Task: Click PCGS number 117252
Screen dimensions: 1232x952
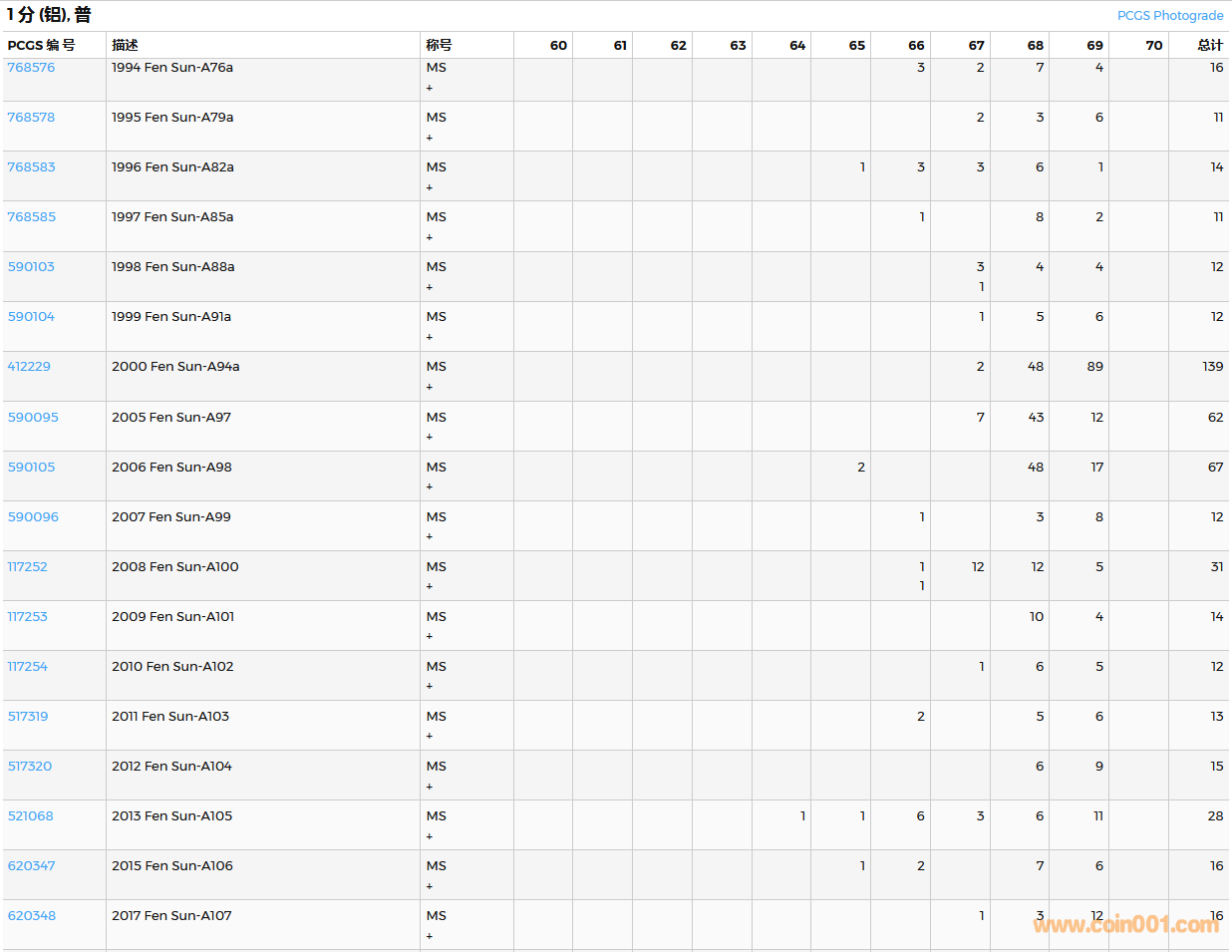Action: [28, 567]
